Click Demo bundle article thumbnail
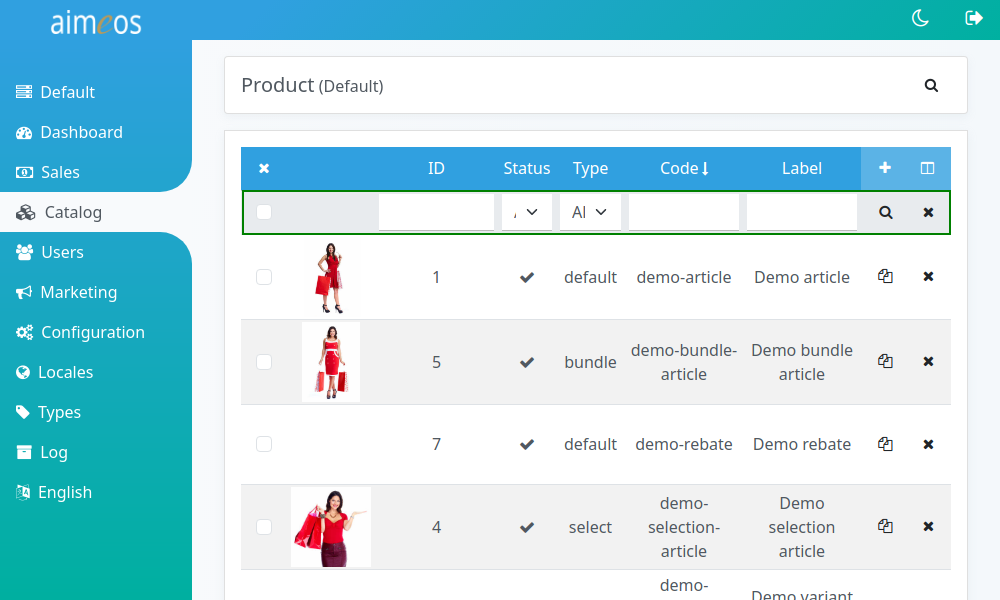Screen dimensions: 1000x600 [331, 362]
